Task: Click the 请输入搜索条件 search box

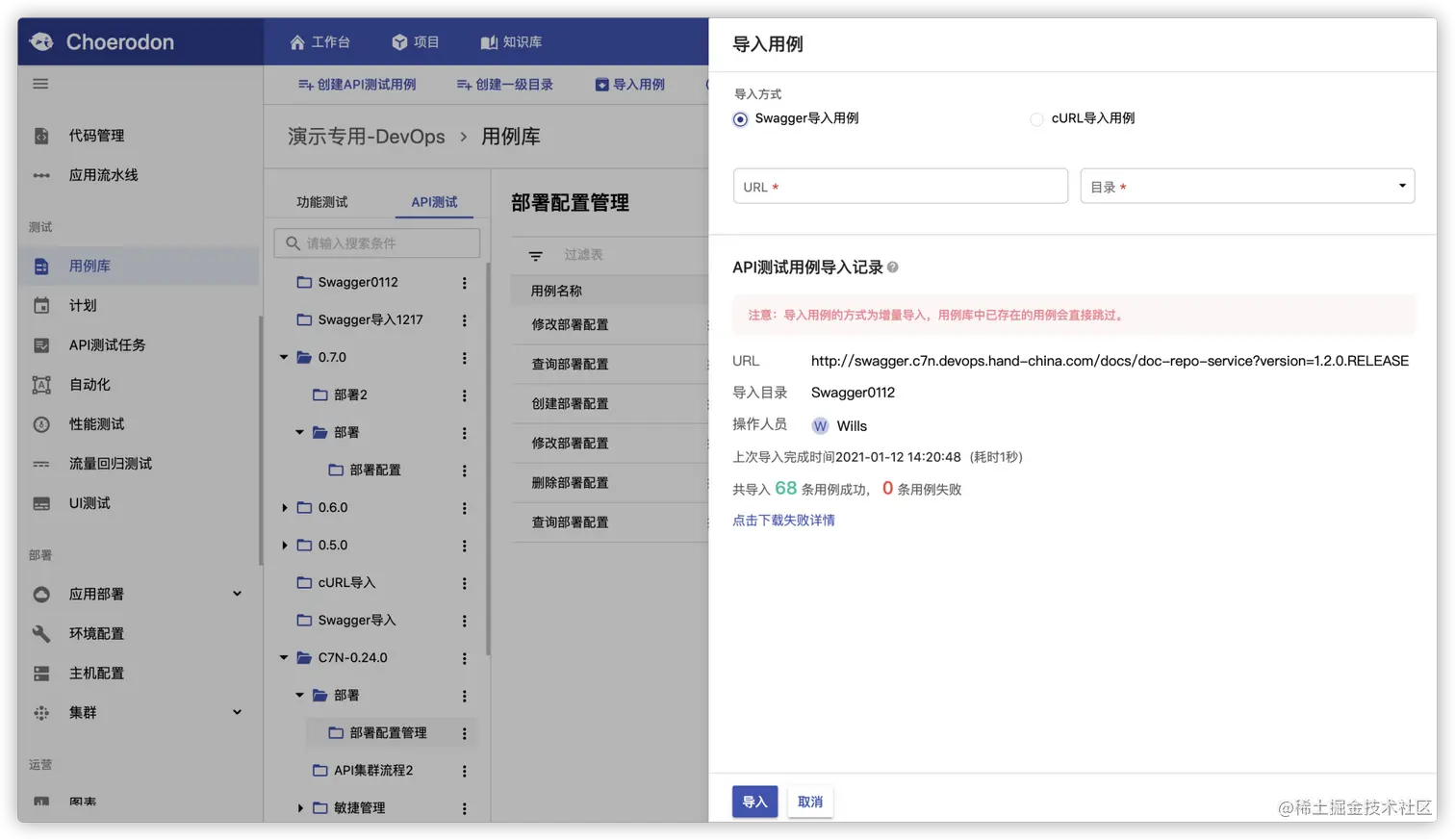Action: tap(375, 242)
